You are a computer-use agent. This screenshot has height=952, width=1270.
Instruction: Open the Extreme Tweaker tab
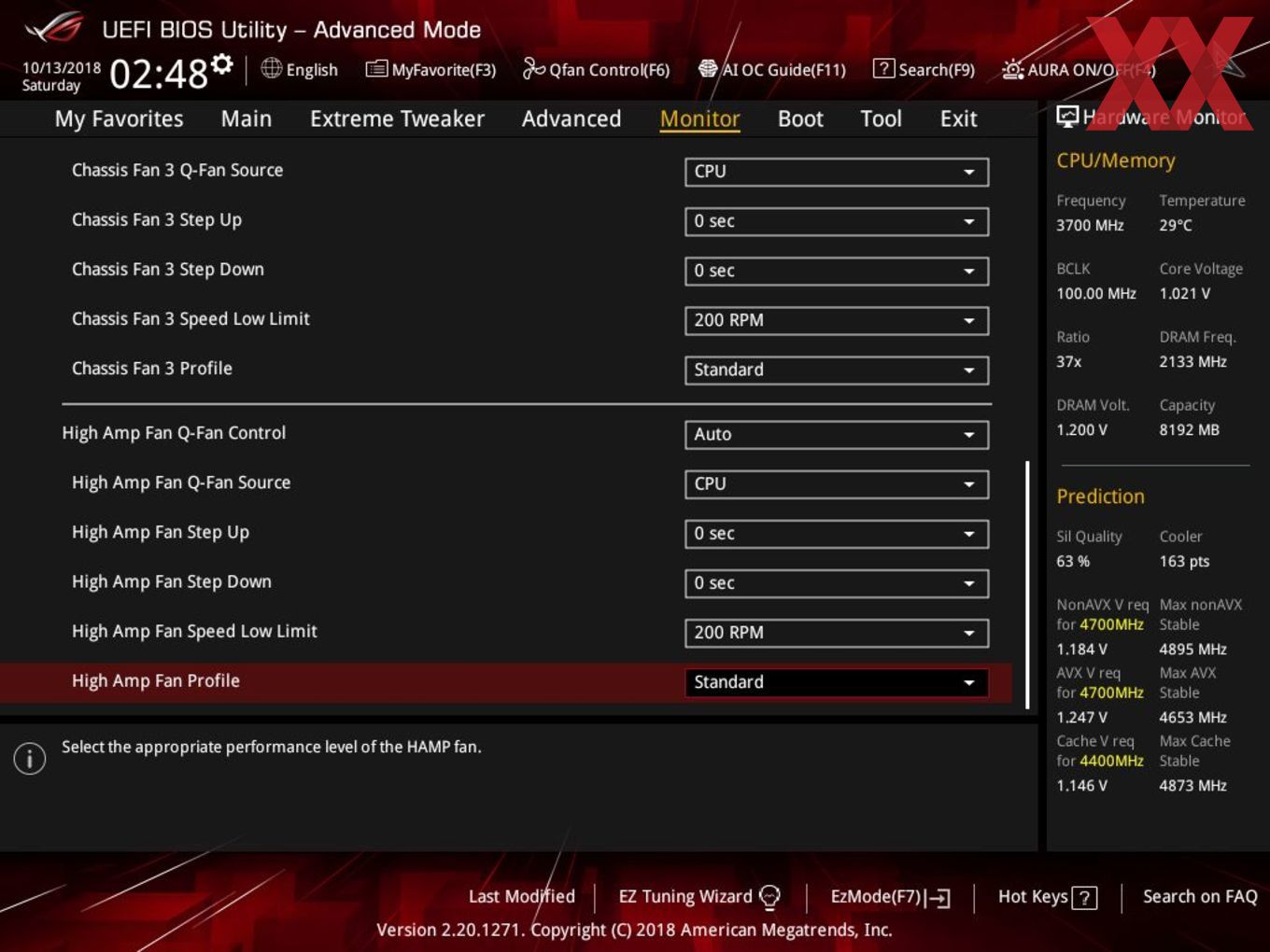(397, 119)
